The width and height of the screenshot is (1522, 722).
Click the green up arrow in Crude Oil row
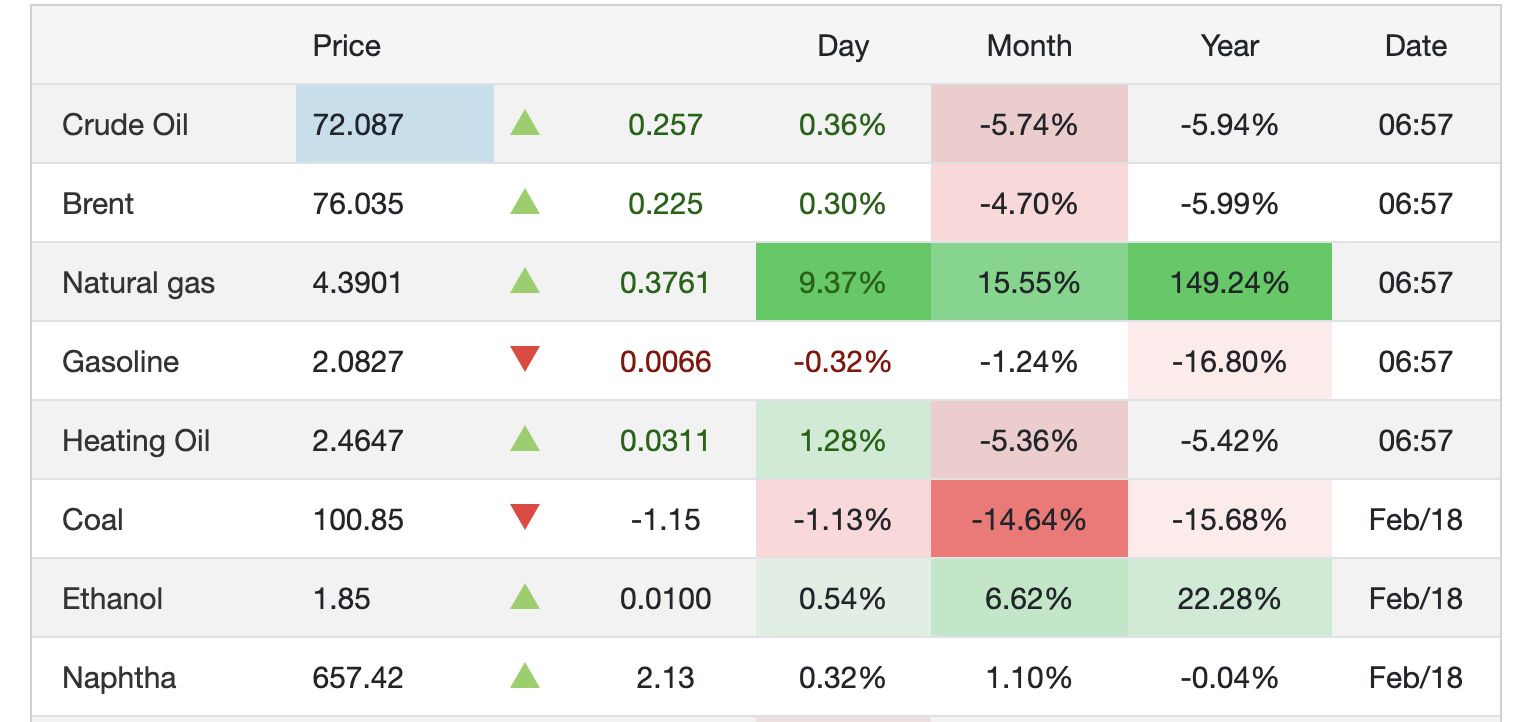point(525,123)
